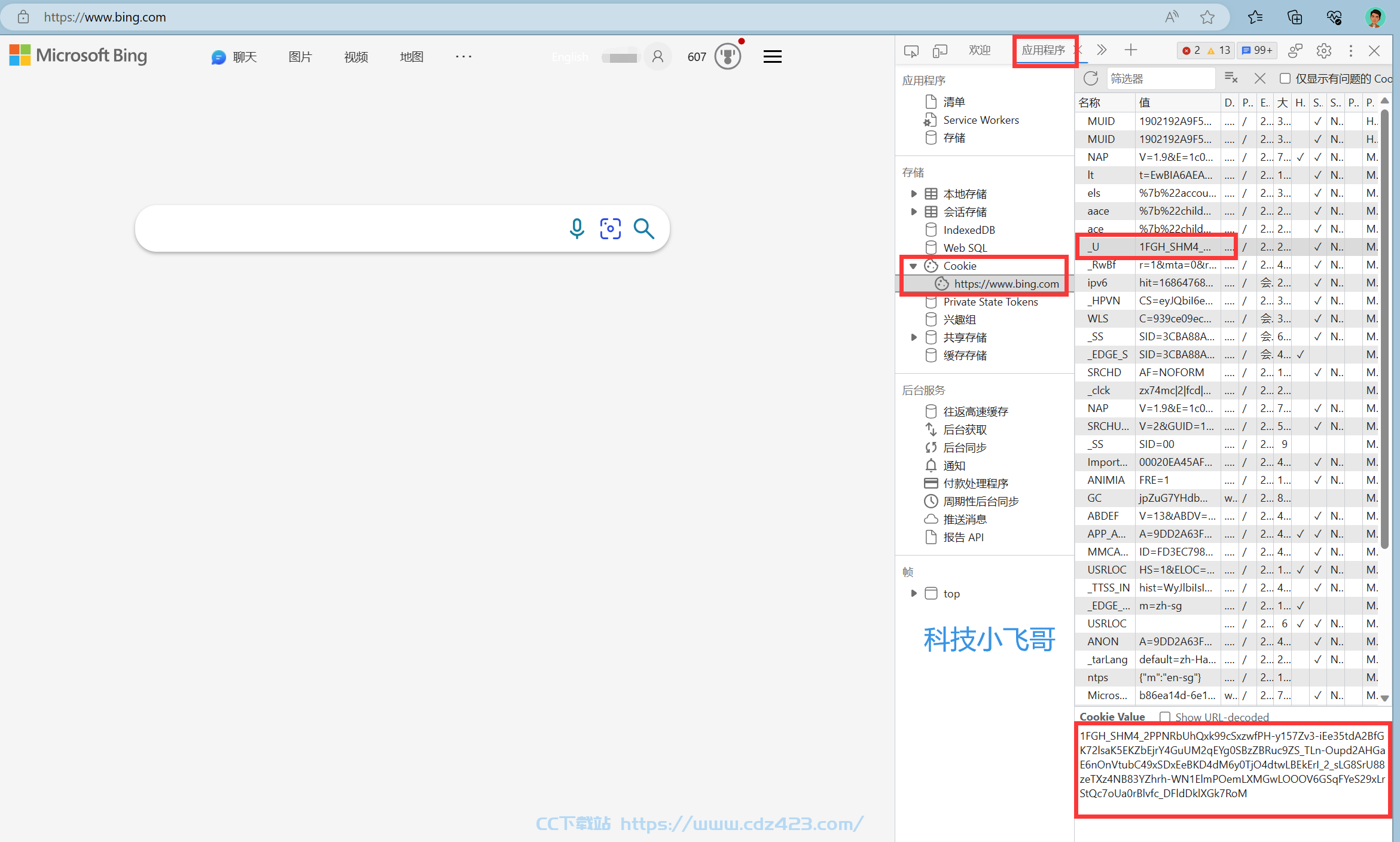Click the magnifier search icon

click(x=644, y=228)
